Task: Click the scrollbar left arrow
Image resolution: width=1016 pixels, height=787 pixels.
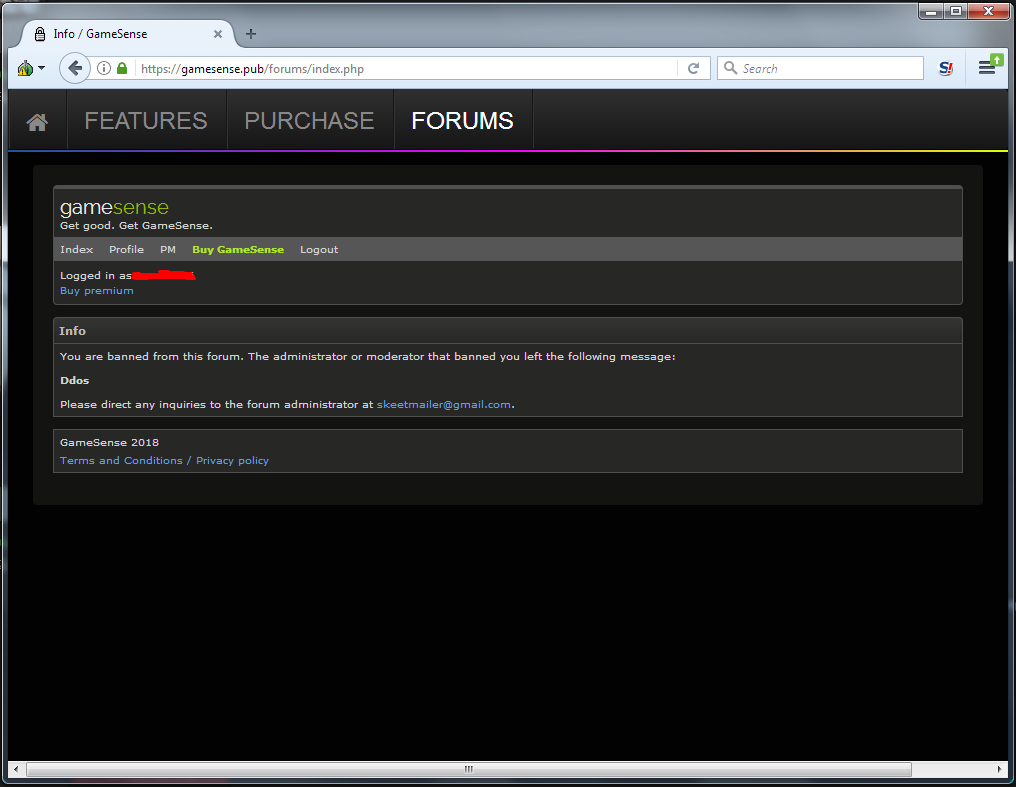Action: coord(16,769)
